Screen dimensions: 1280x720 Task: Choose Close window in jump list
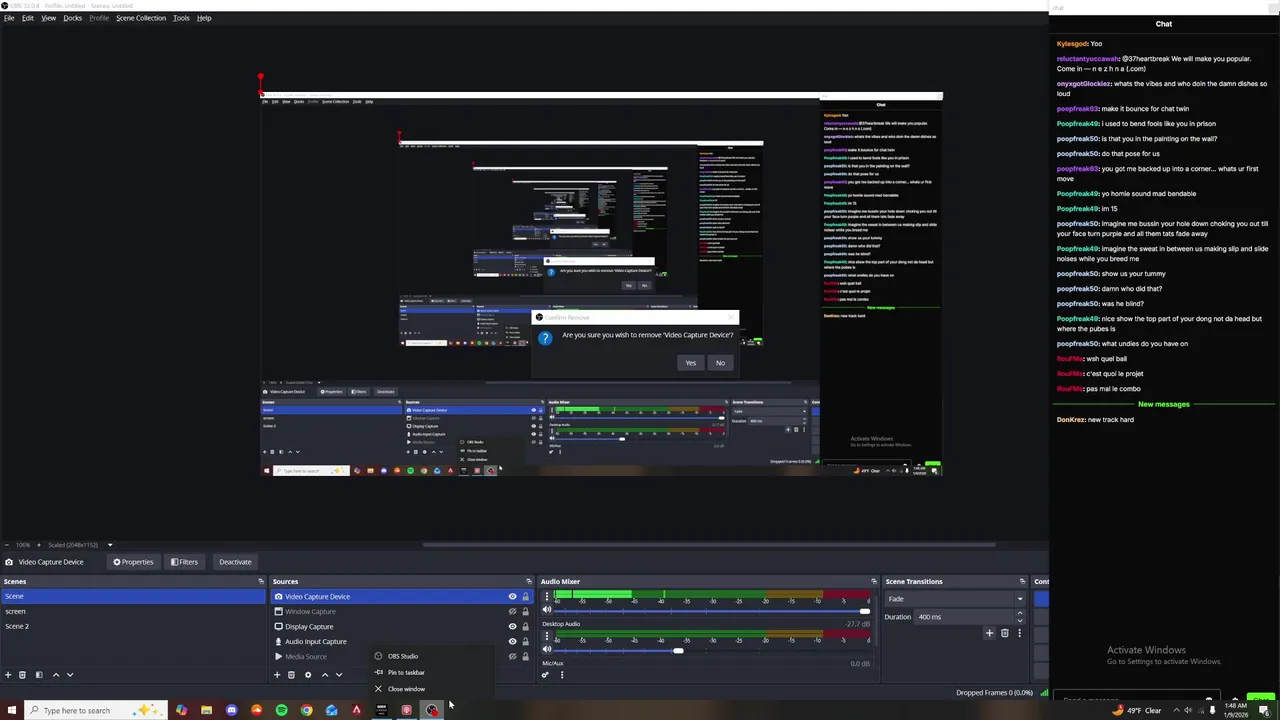(x=432, y=689)
